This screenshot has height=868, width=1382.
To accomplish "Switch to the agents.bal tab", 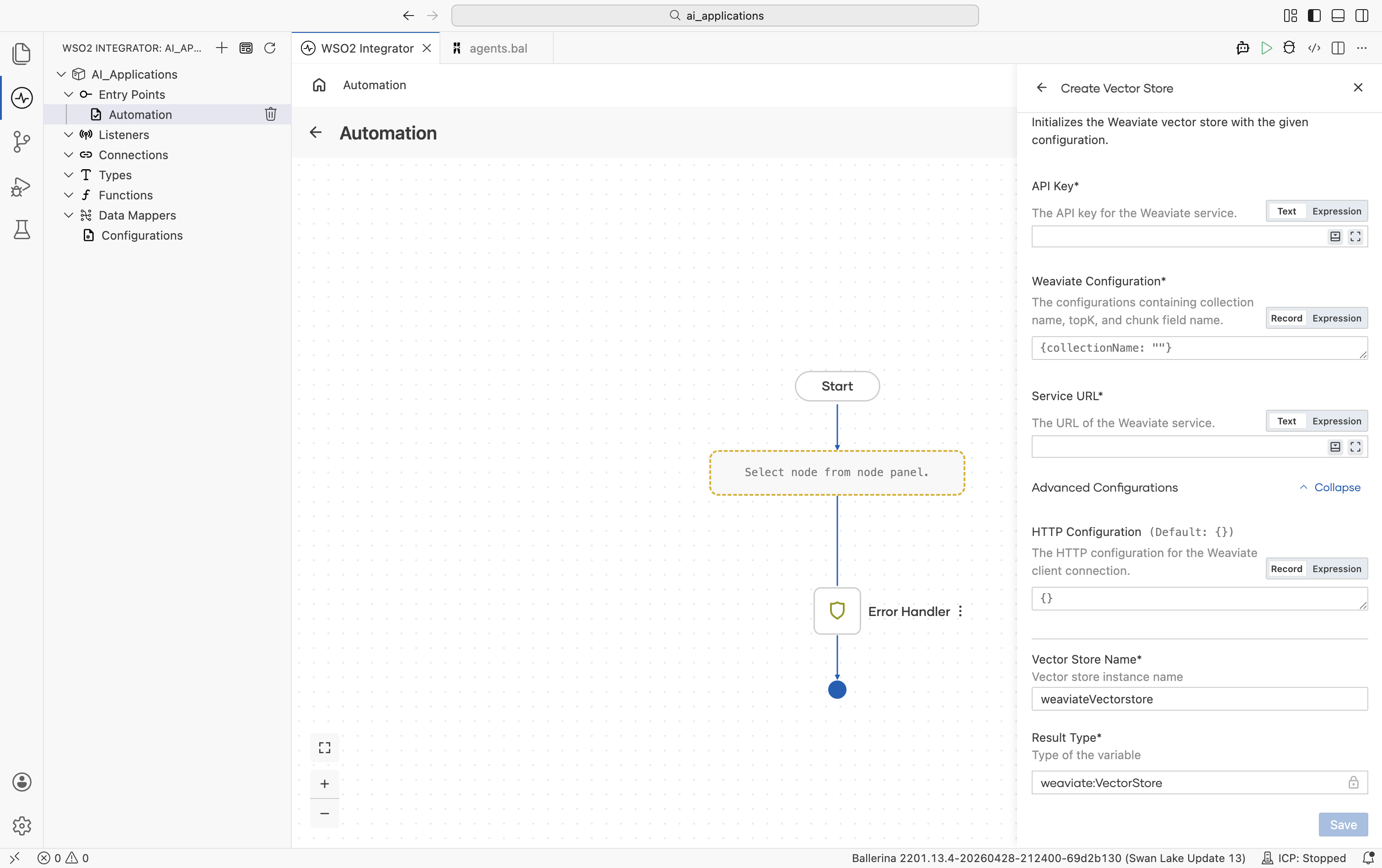I will (497, 48).
